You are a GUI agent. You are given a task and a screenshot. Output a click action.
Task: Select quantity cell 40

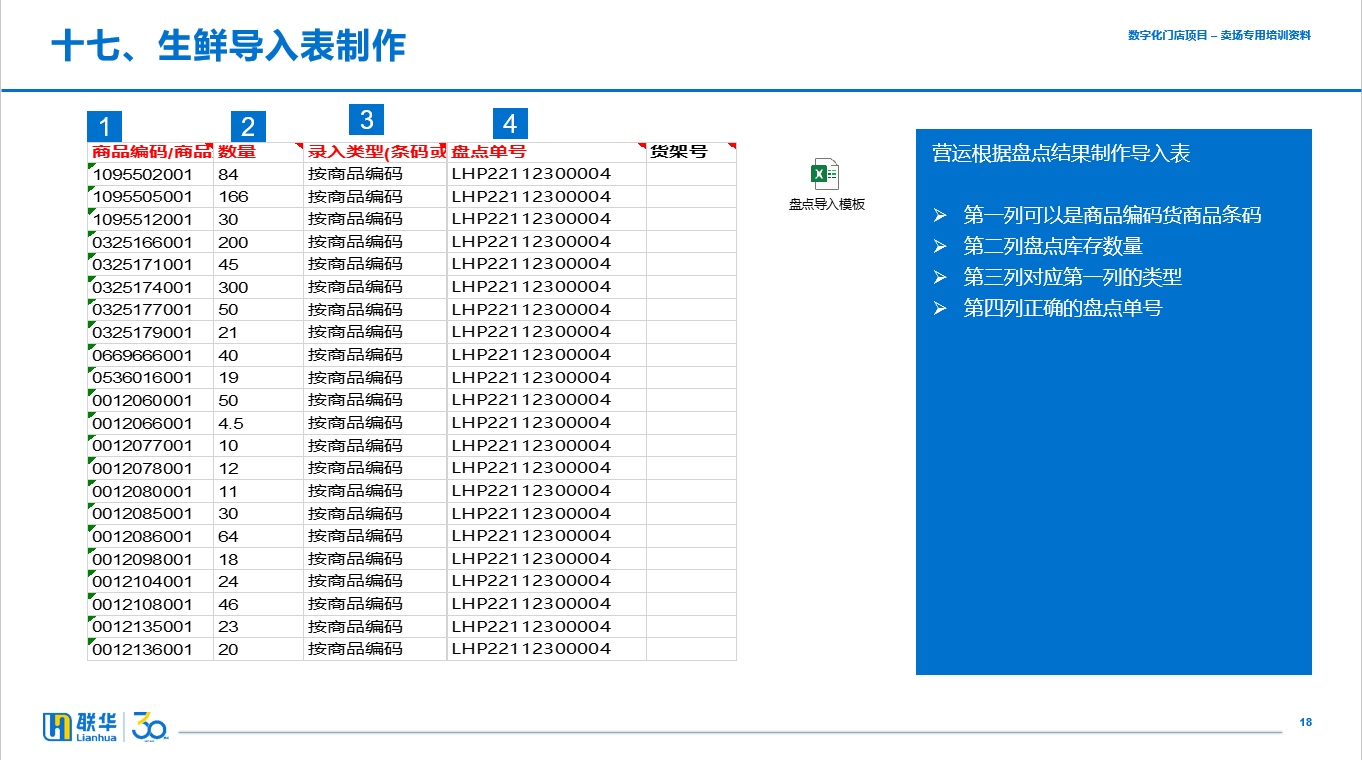pyautogui.click(x=258, y=355)
